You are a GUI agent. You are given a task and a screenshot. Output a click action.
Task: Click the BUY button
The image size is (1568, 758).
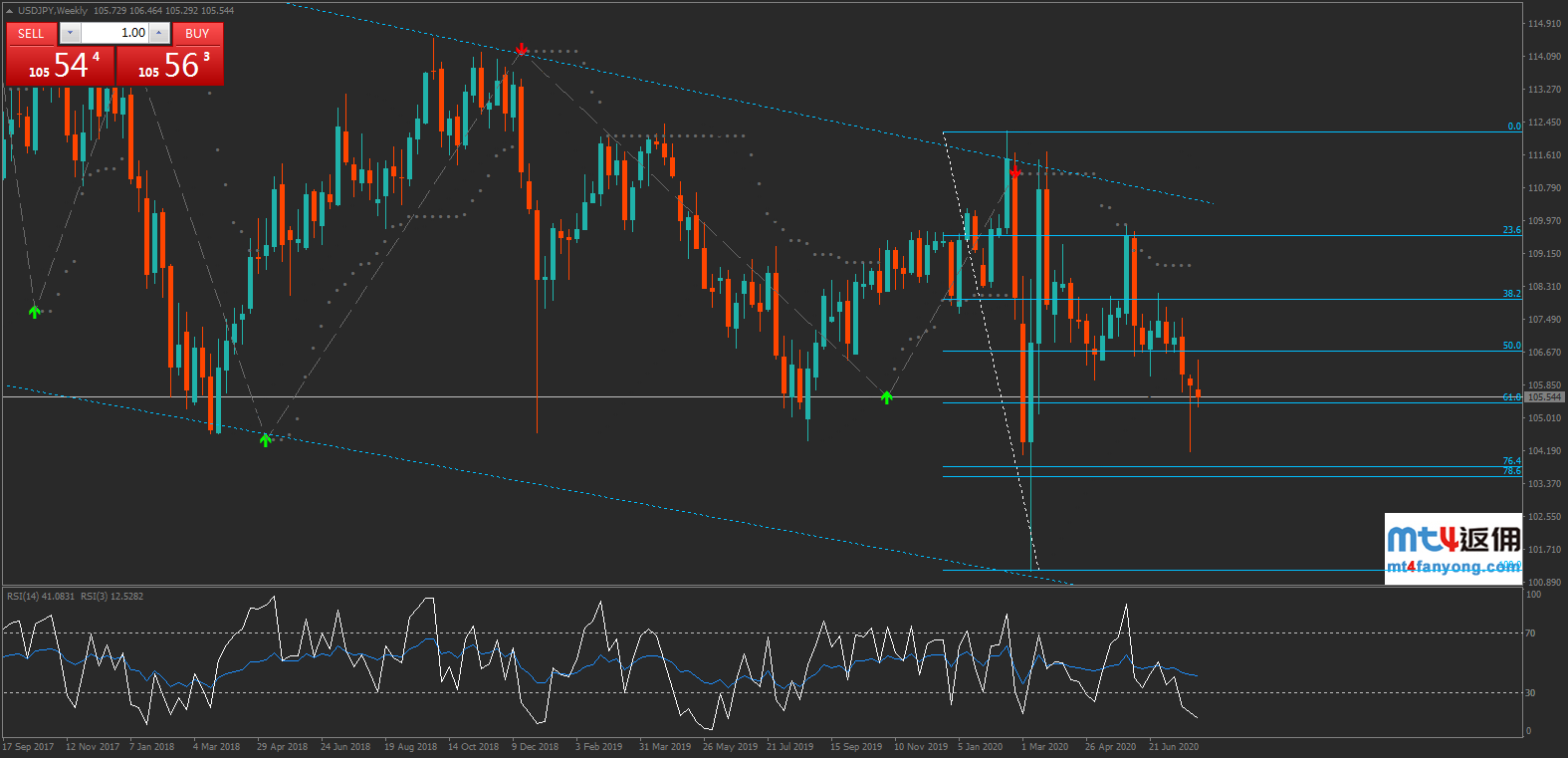197,33
